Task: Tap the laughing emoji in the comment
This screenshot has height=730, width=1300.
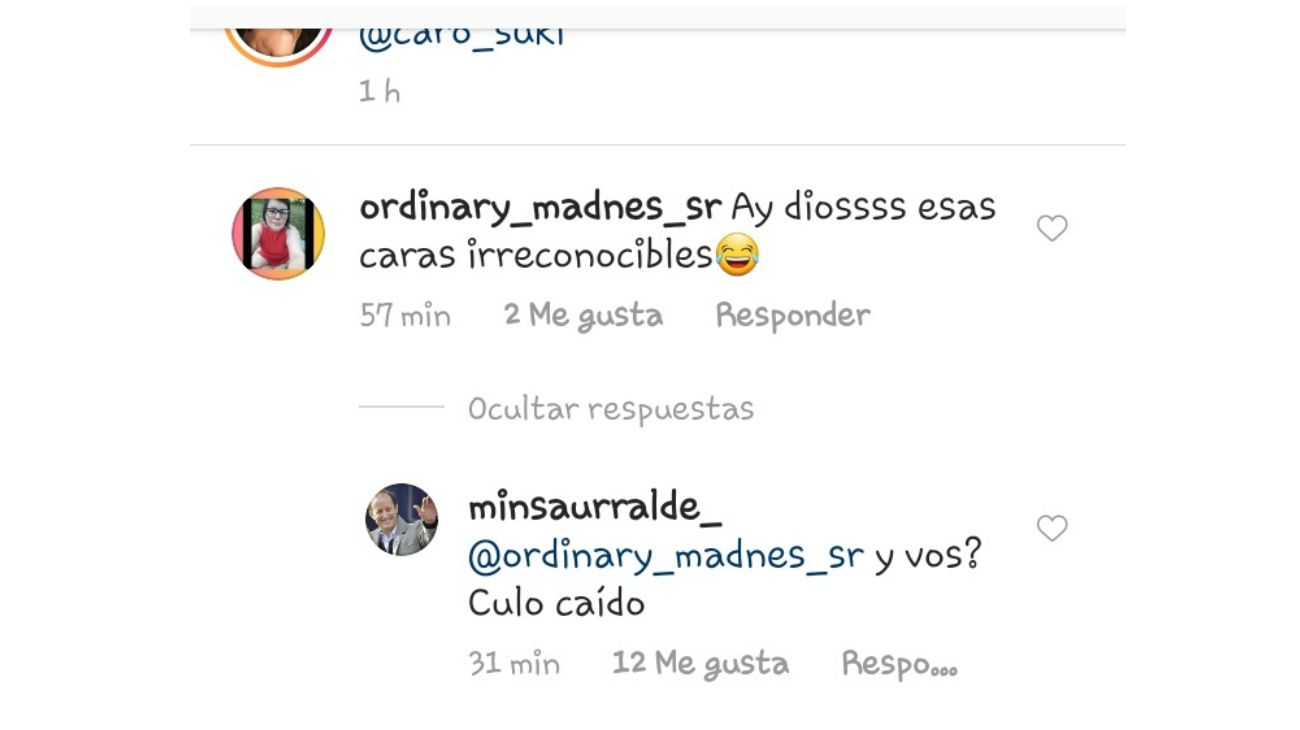Action: coord(737,255)
